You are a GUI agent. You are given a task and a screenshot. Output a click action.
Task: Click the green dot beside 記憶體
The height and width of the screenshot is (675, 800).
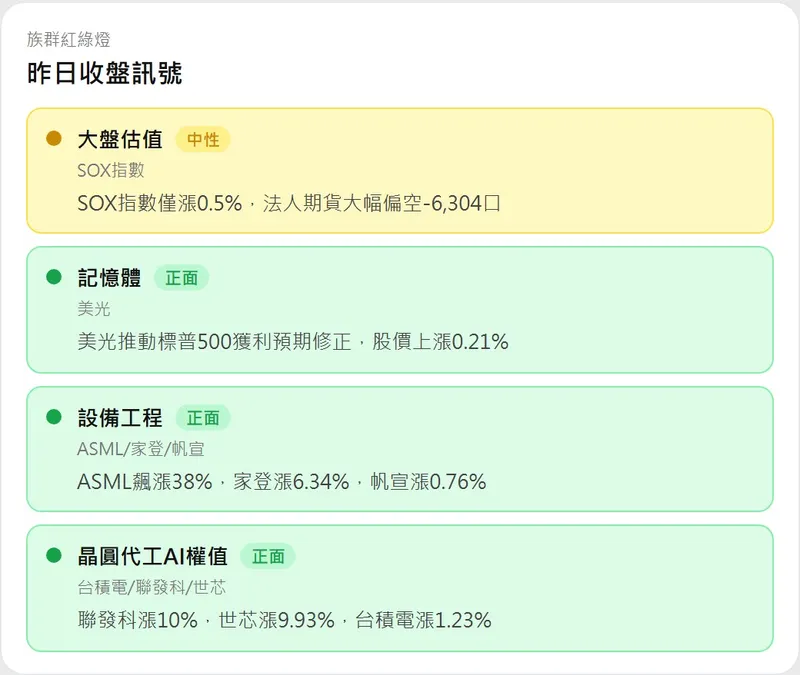[55, 277]
